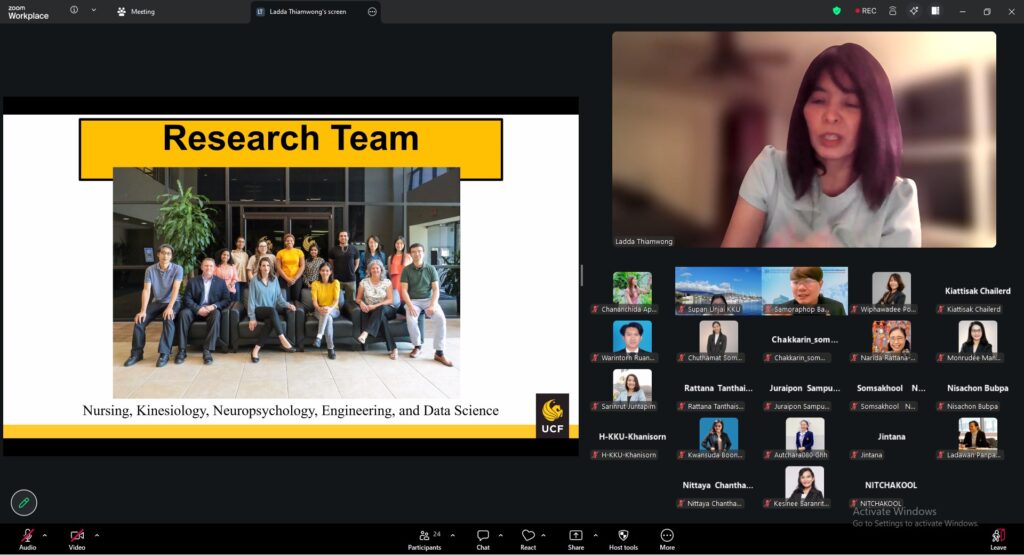Open Ladda Thiamwong's screen share options
This screenshot has height=555, width=1024.
click(x=372, y=12)
